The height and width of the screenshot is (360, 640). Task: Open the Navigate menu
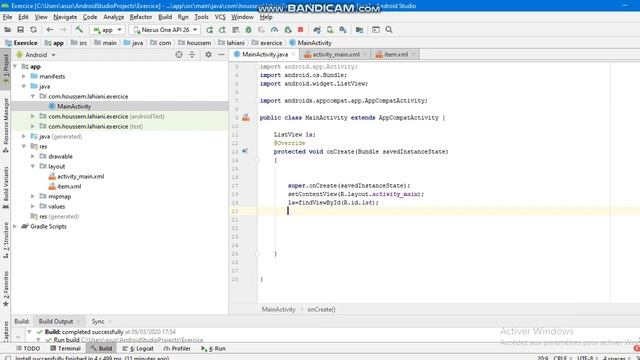pos(65,17)
